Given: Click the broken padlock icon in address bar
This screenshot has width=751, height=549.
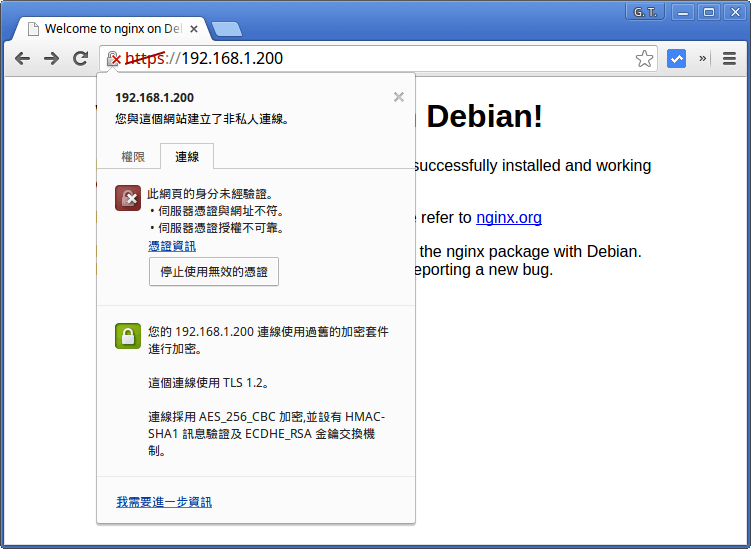Looking at the screenshot, I should [114, 59].
